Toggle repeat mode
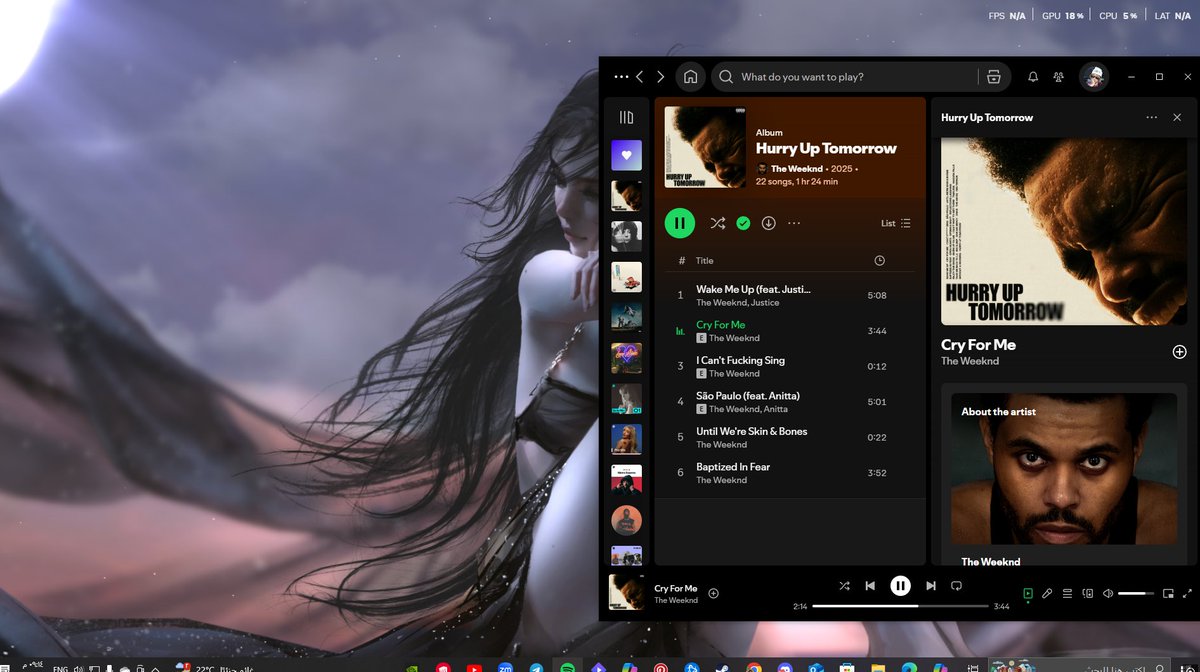Image resolution: width=1200 pixels, height=672 pixels. pos(956,586)
